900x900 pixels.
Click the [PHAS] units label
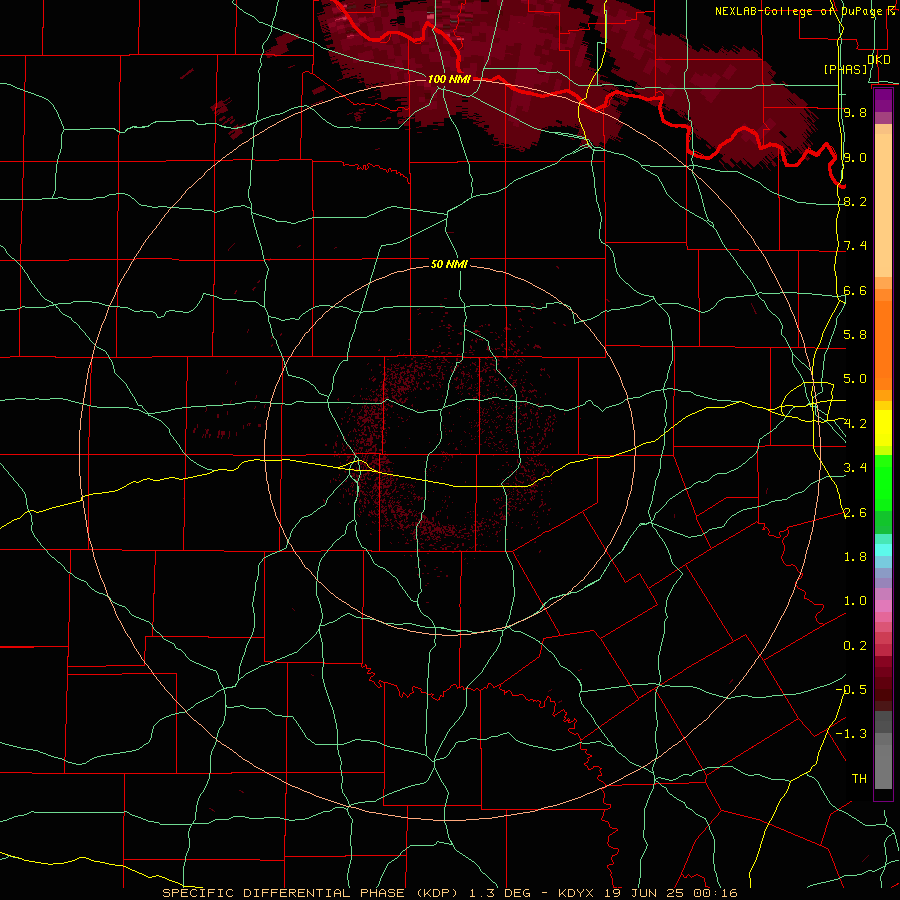(x=845, y=70)
